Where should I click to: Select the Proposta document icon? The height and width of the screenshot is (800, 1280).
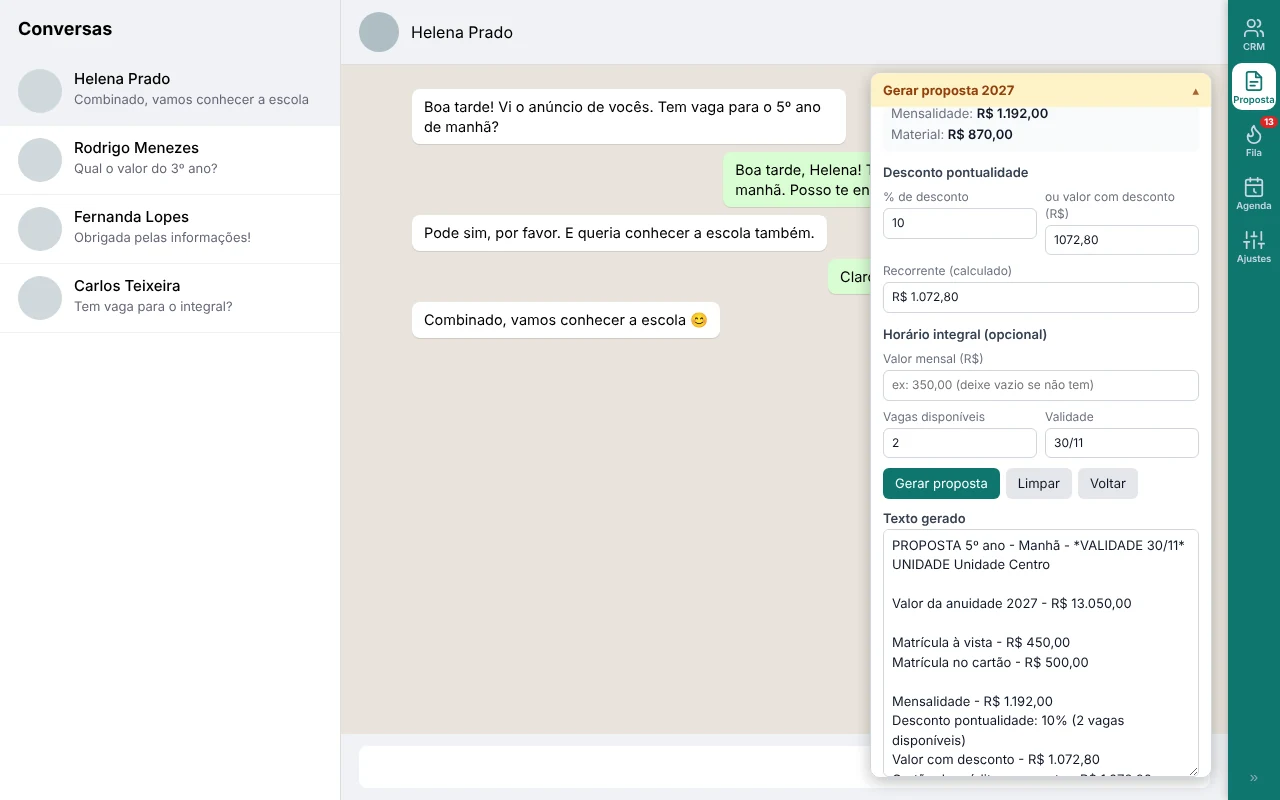coord(1254,87)
